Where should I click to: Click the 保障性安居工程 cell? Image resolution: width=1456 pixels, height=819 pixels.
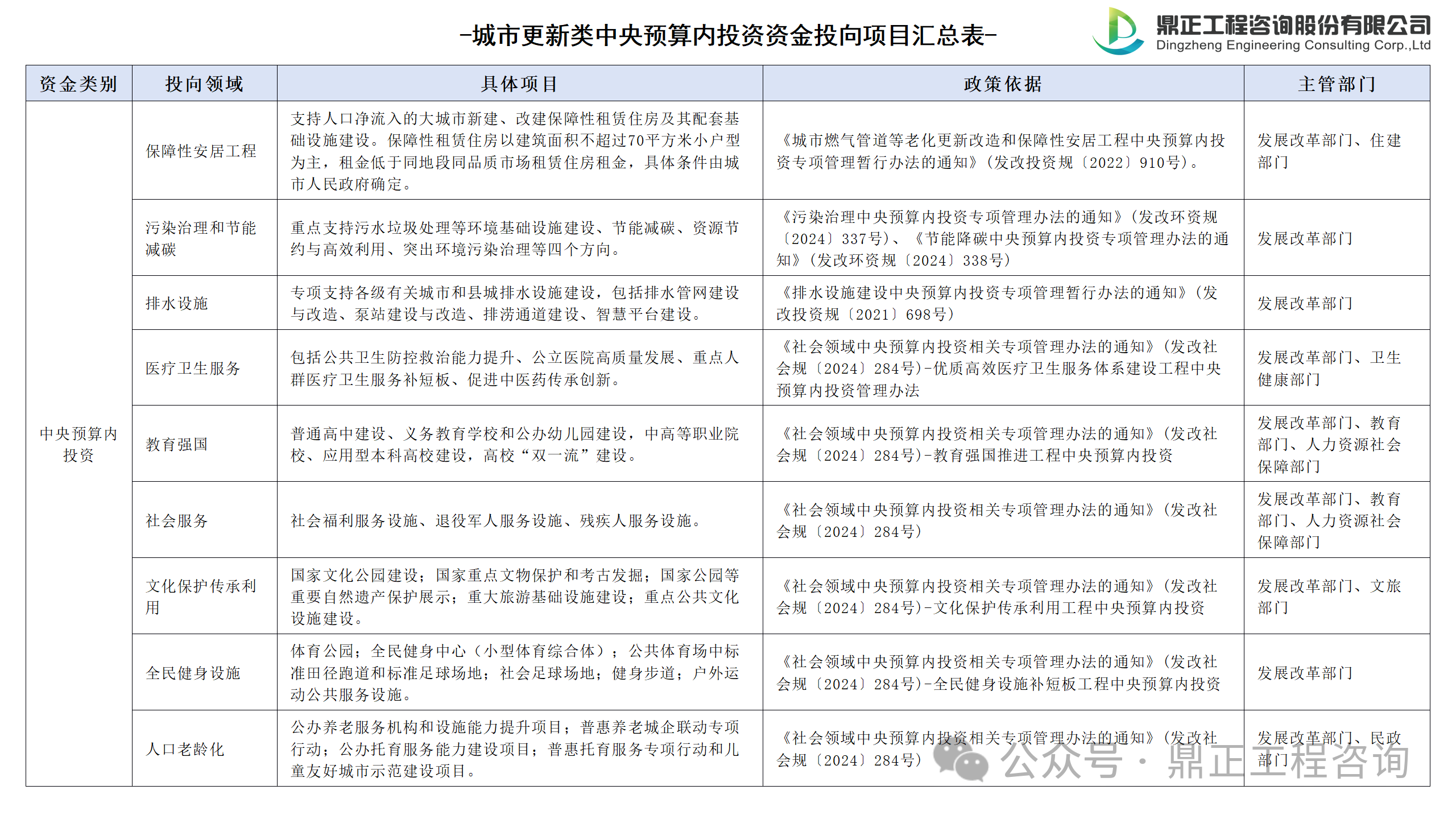(x=201, y=151)
